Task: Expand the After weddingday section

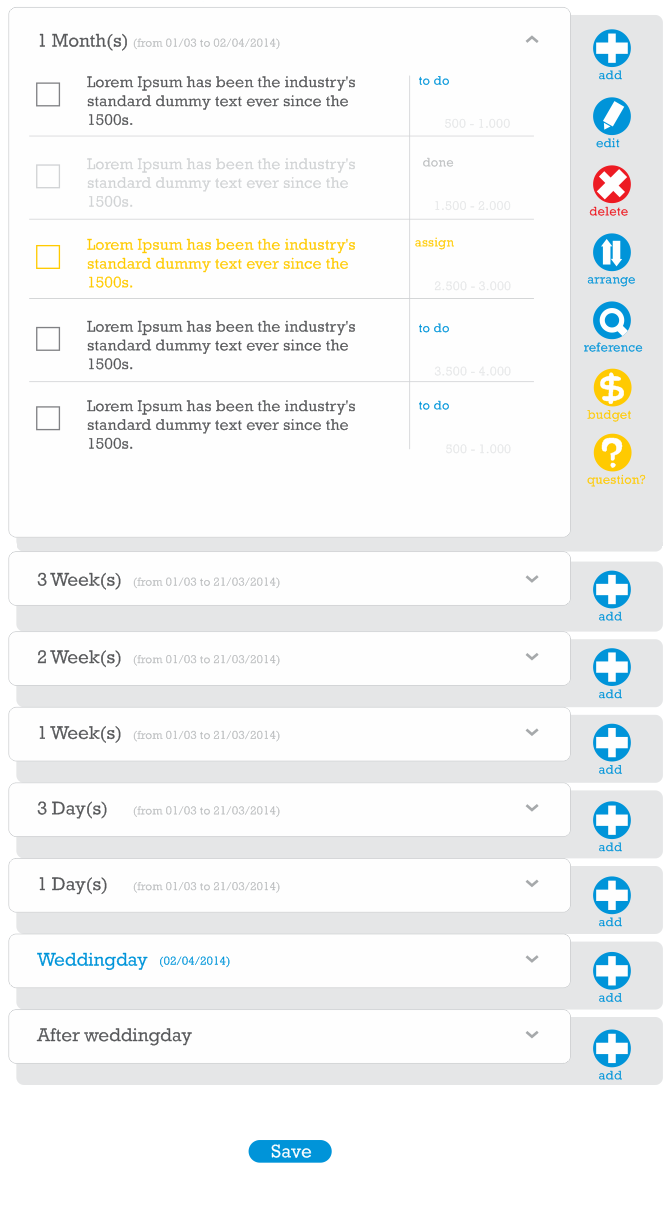Action: click(532, 1035)
